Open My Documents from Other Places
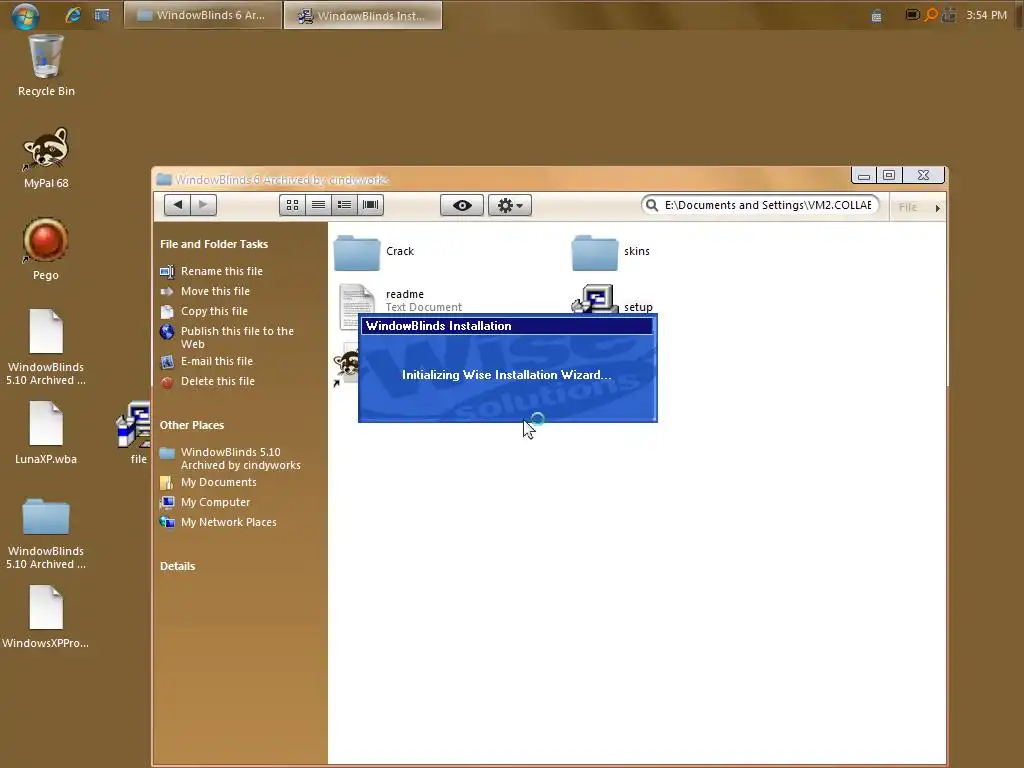 (x=219, y=483)
